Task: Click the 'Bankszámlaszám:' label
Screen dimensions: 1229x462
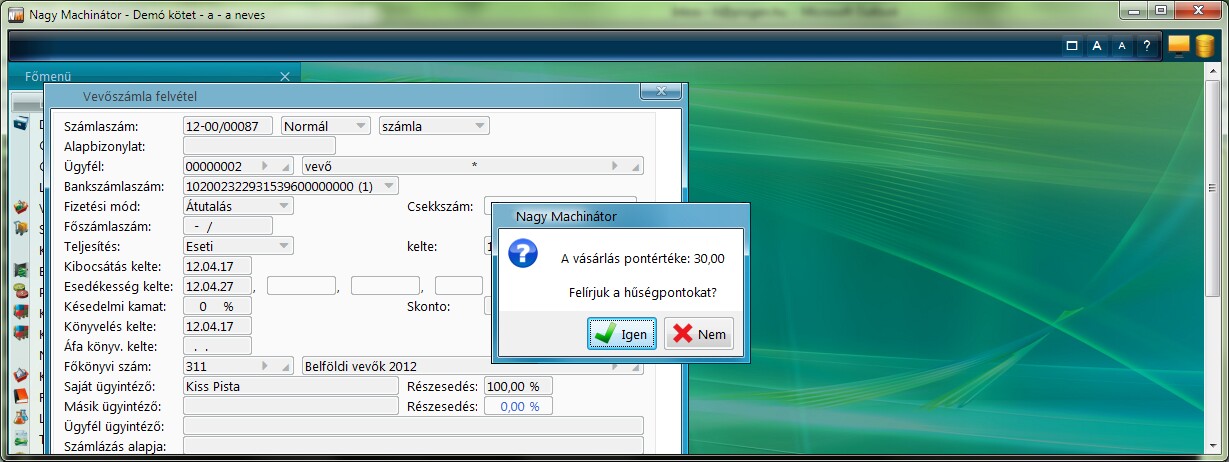Action: 113,186
